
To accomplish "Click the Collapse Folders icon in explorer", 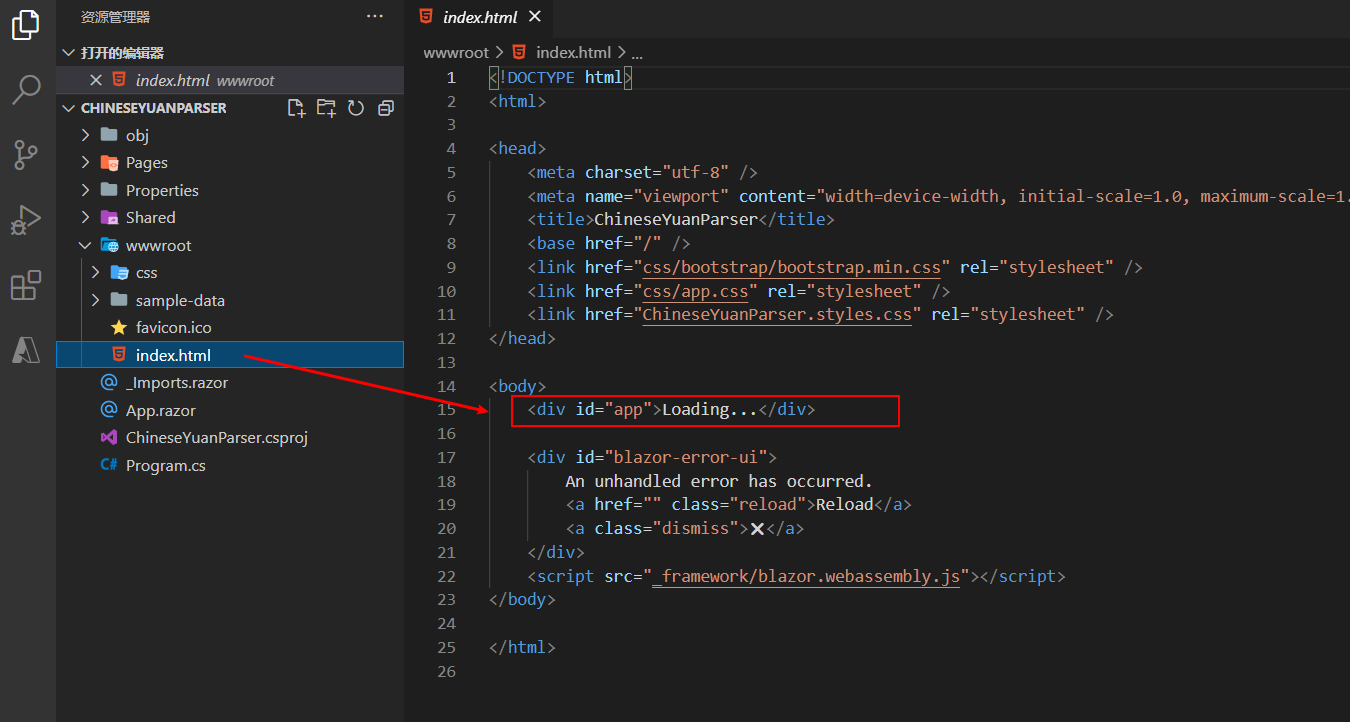I will (x=386, y=108).
